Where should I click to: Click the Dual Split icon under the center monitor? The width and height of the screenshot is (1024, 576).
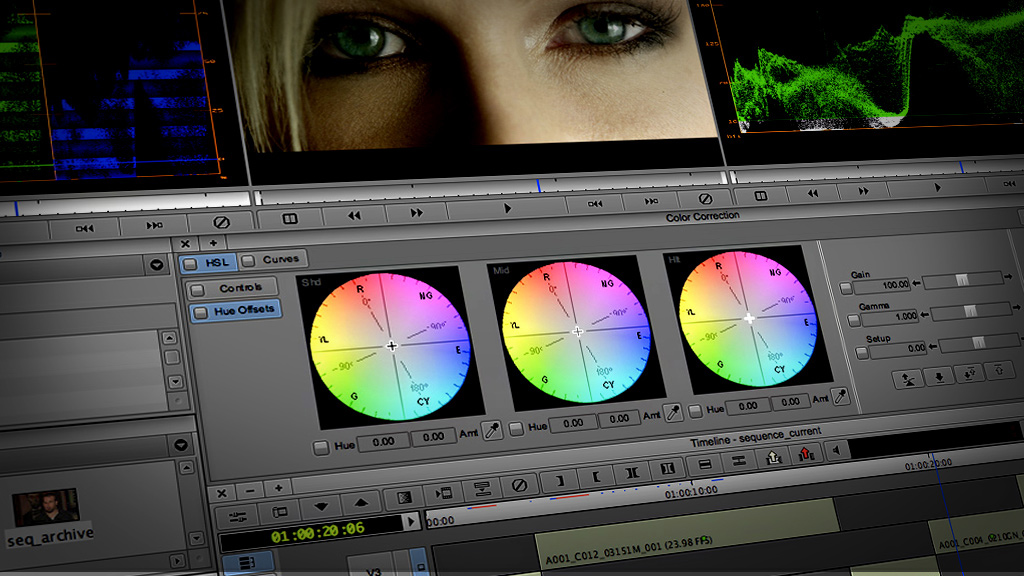point(289,218)
